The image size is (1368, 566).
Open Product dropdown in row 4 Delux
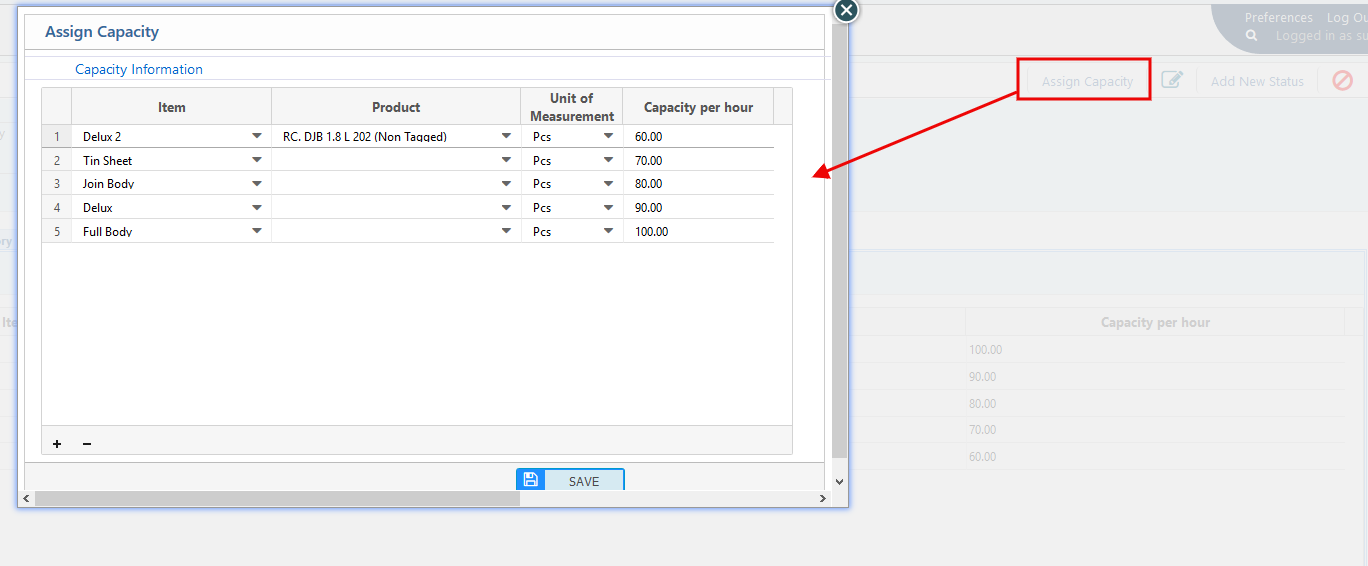506,208
